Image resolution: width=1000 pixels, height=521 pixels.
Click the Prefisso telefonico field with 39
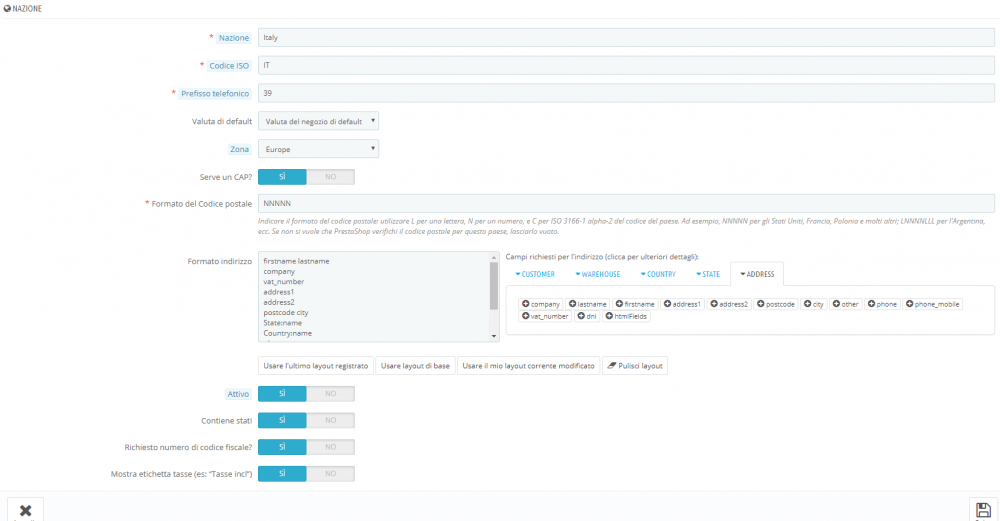pos(626,93)
